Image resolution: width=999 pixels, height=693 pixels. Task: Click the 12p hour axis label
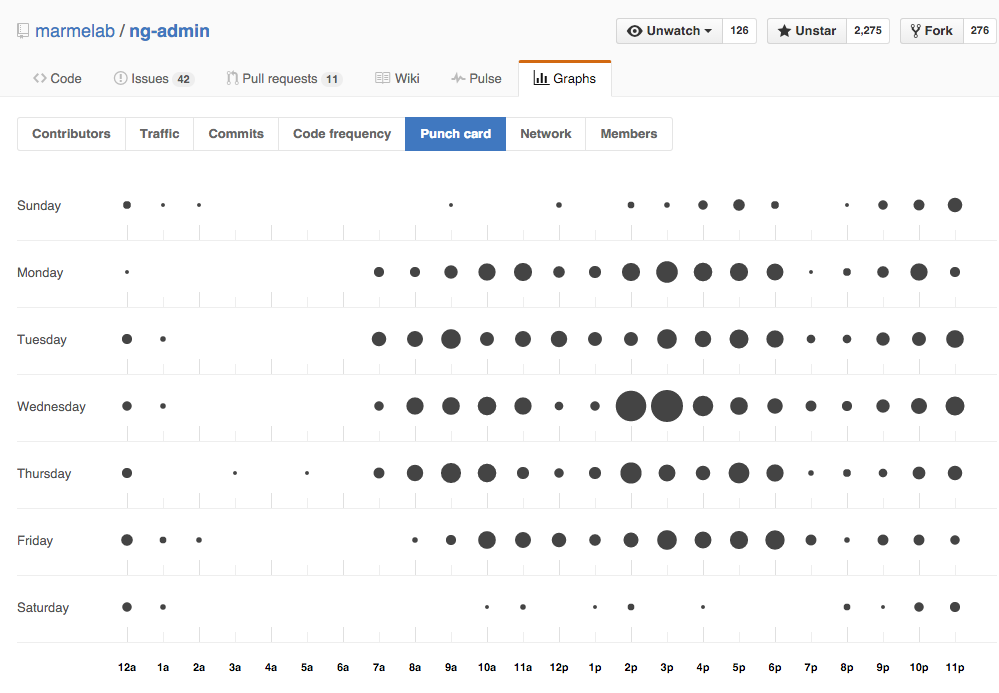(559, 668)
